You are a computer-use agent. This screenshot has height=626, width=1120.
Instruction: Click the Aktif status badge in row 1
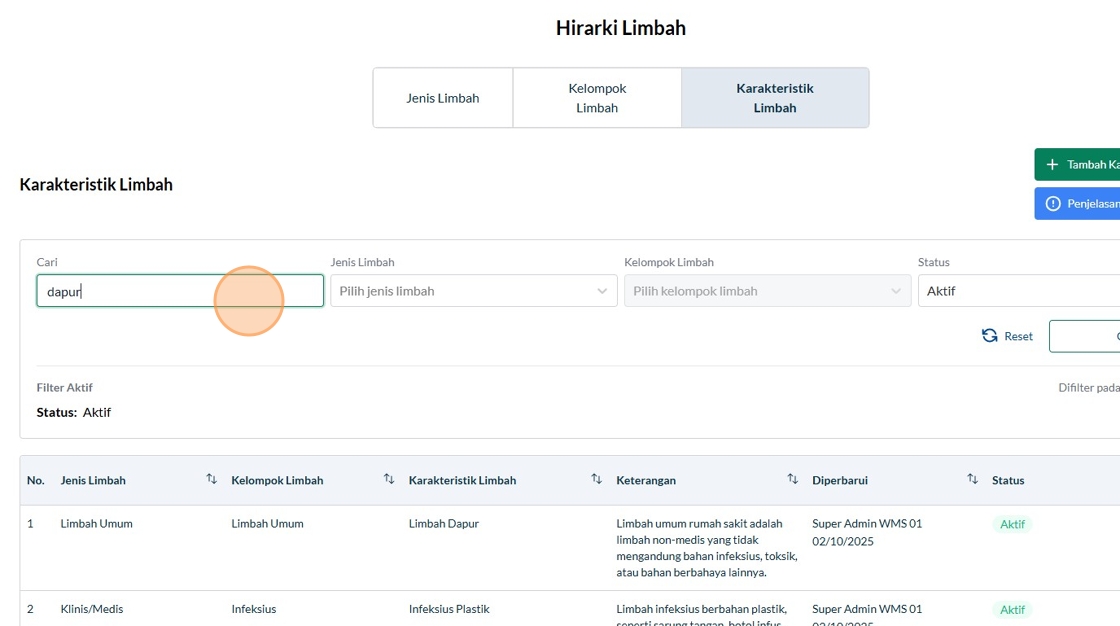click(1012, 524)
